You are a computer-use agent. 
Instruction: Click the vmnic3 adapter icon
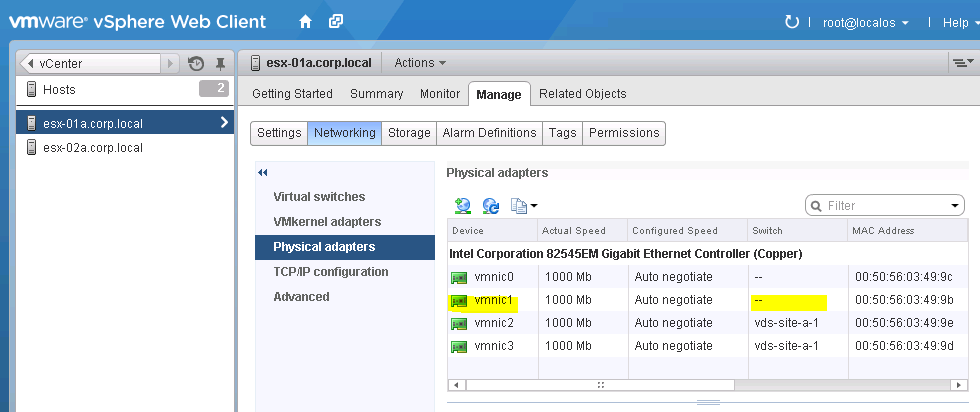tap(459, 346)
